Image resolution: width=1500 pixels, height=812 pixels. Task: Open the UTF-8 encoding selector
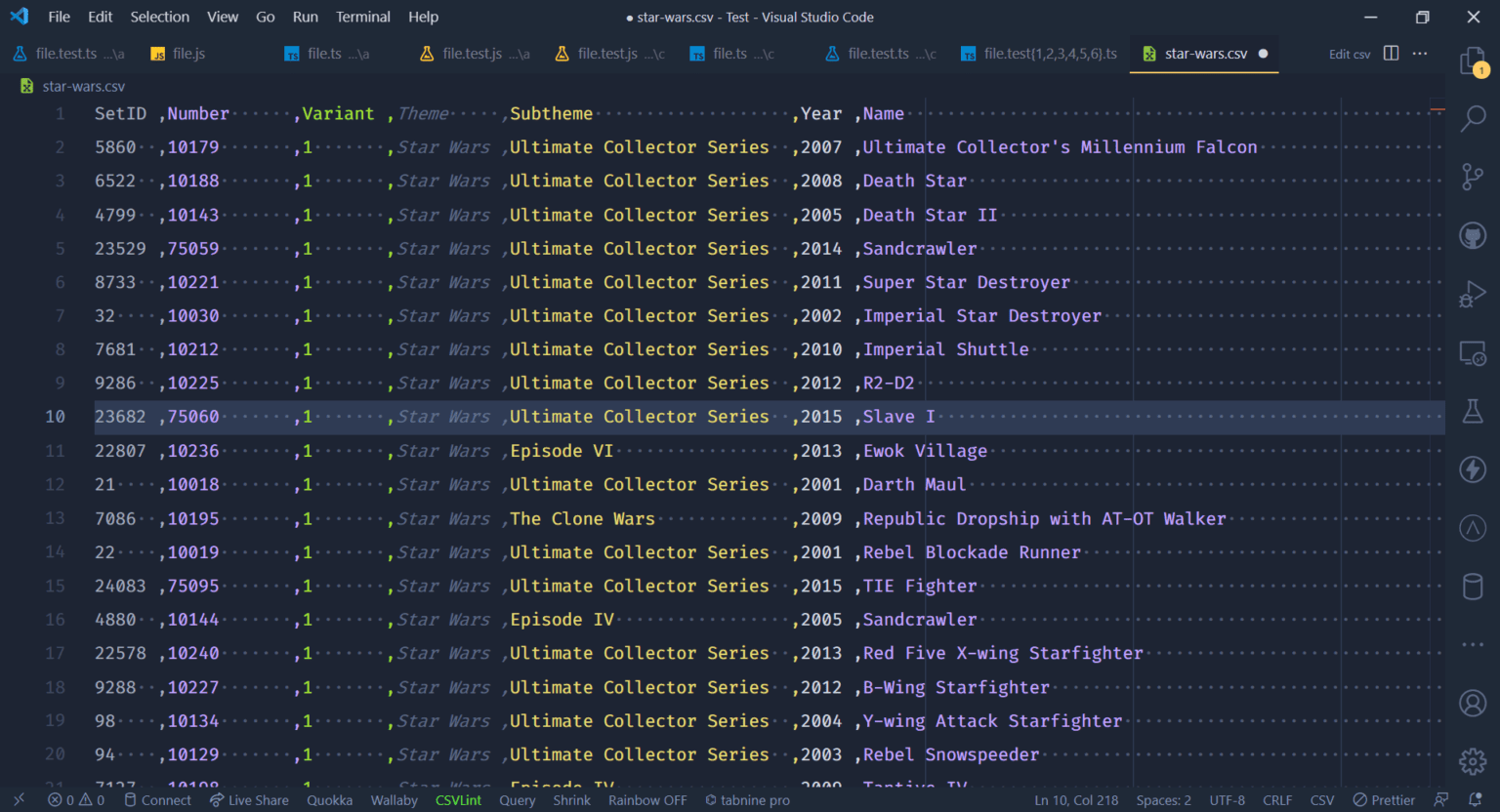click(x=1227, y=799)
